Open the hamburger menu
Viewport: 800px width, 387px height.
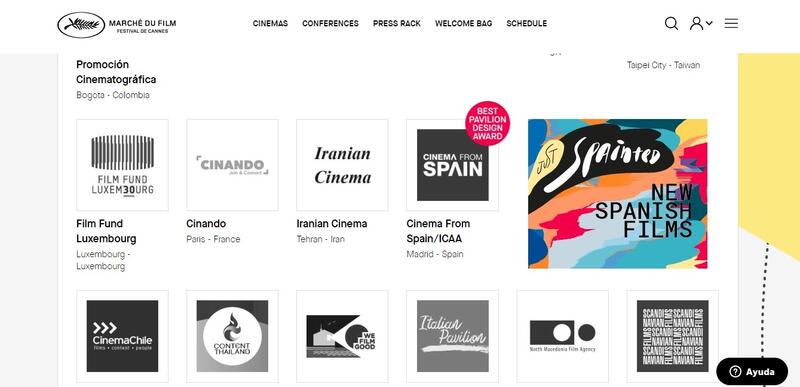[x=731, y=23]
